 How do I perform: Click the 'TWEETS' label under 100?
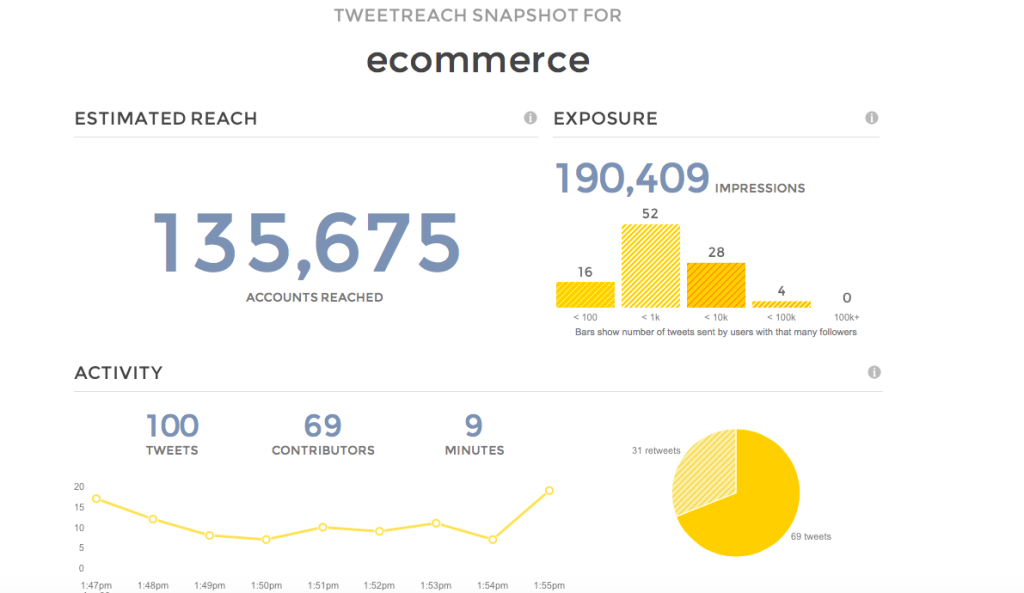(172, 451)
